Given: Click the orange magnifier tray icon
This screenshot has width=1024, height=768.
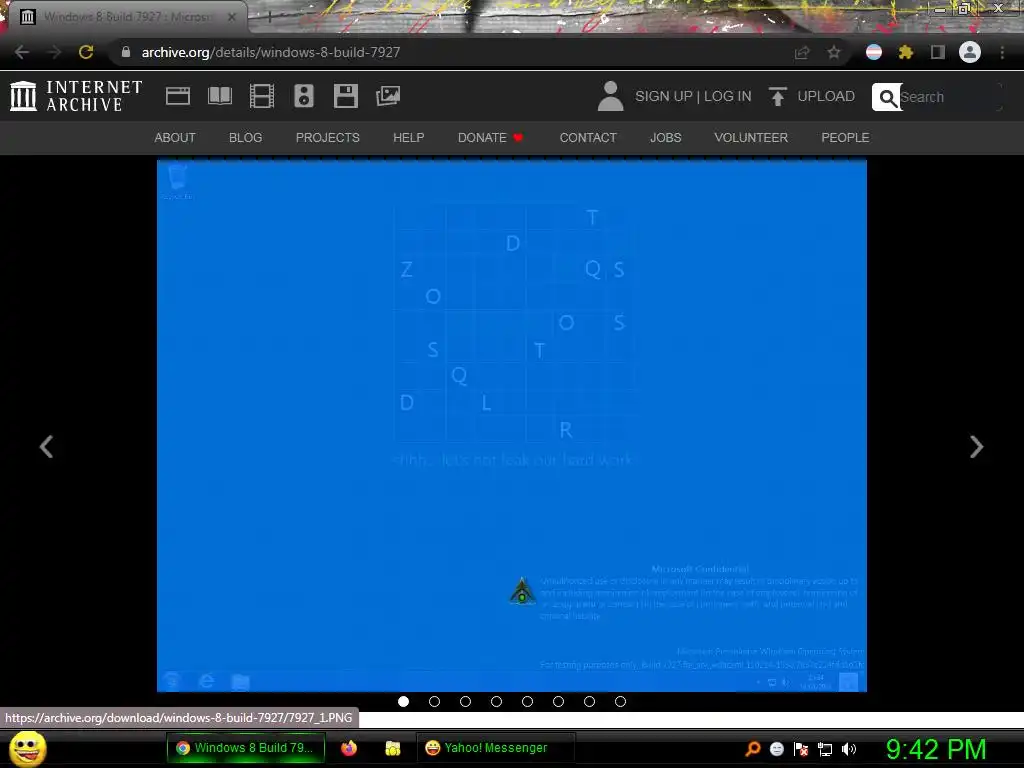Looking at the screenshot, I should pyautogui.click(x=753, y=749).
